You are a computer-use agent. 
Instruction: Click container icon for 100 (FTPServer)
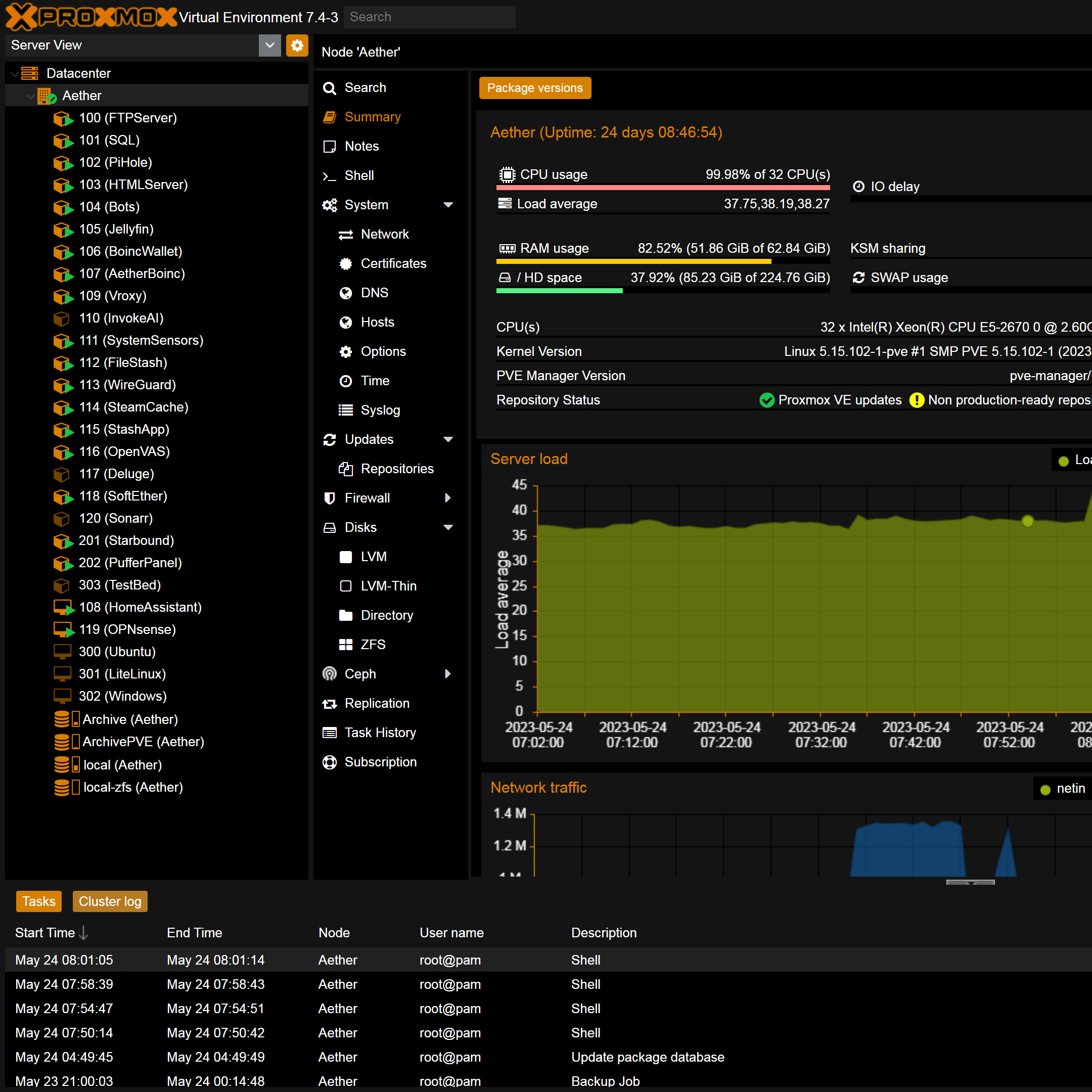[x=63, y=118]
